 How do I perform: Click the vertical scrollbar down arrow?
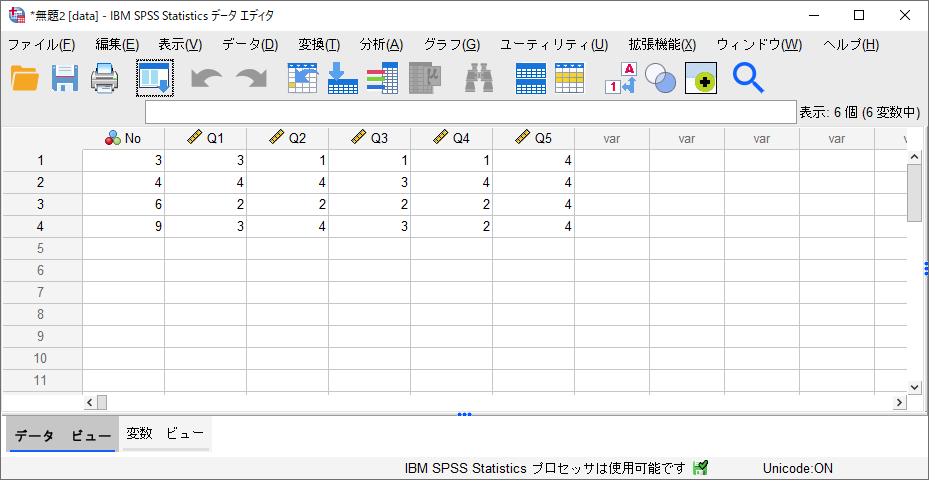pyautogui.click(x=914, y=386)
